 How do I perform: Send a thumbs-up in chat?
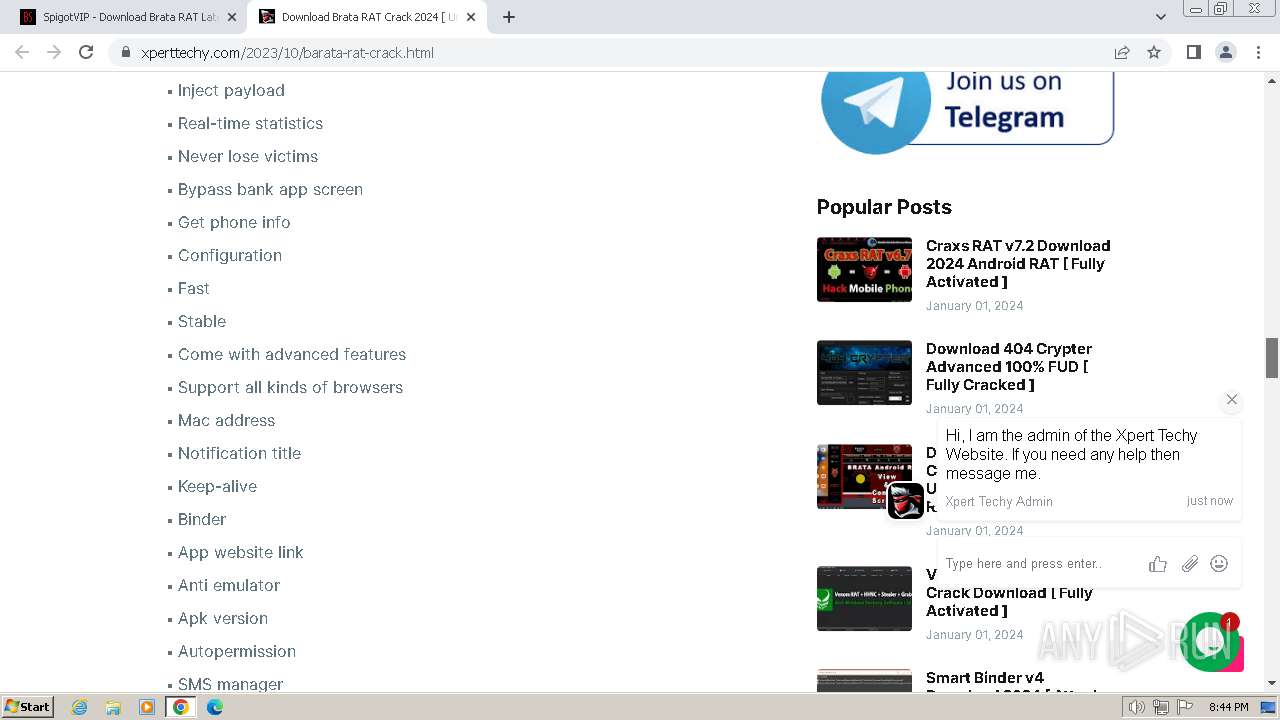(1158, 564)
